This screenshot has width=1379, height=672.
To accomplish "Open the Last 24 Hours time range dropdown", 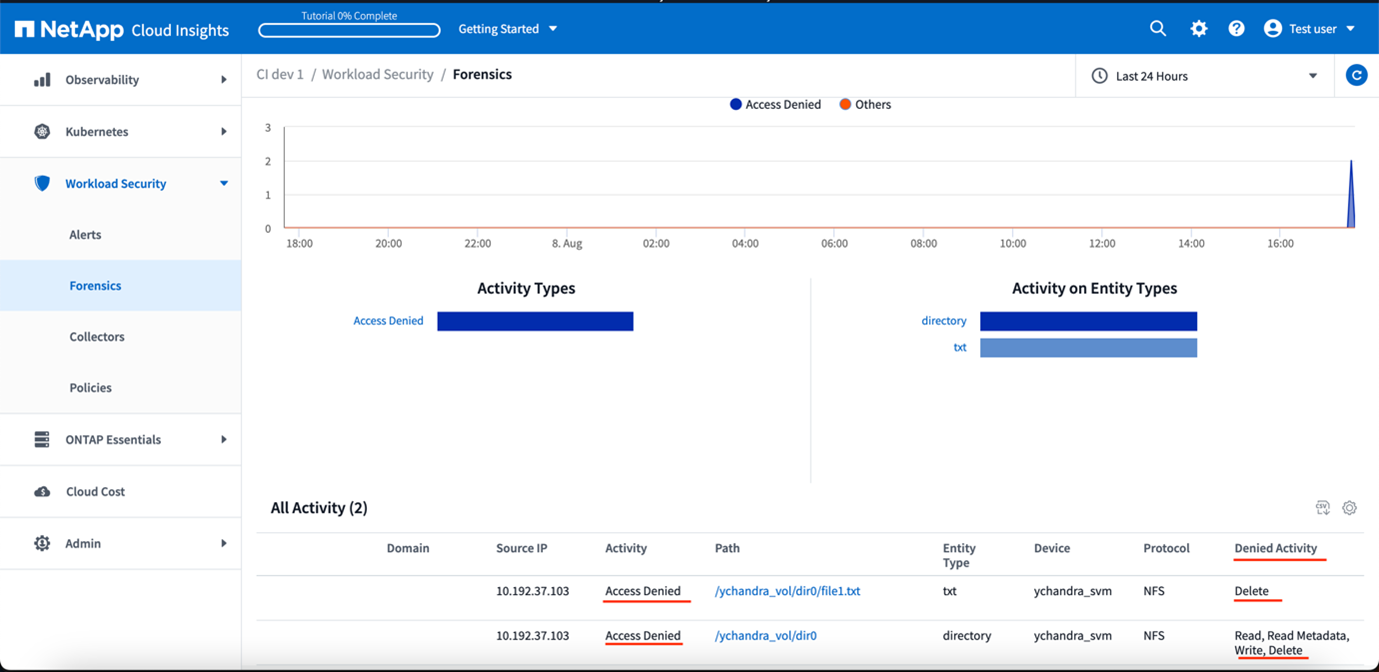I will tap(1204, 76).
